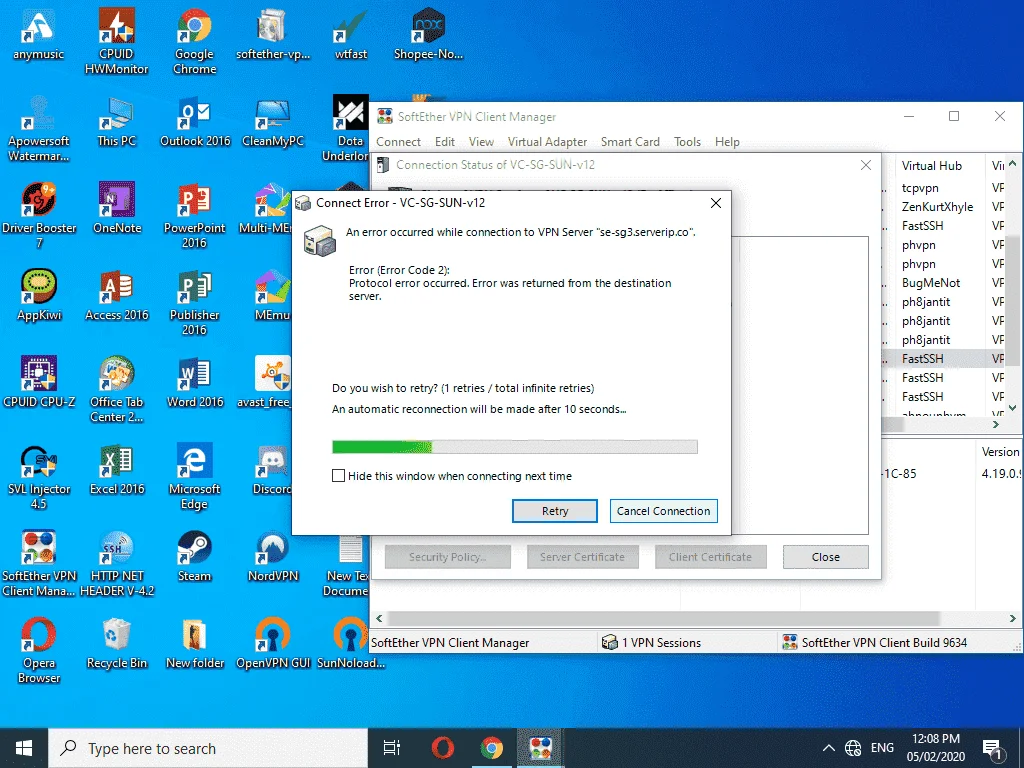This screenshot has height=768, width=1024.
Task: Open the notification center icon
Action: [x=993, y=750]
